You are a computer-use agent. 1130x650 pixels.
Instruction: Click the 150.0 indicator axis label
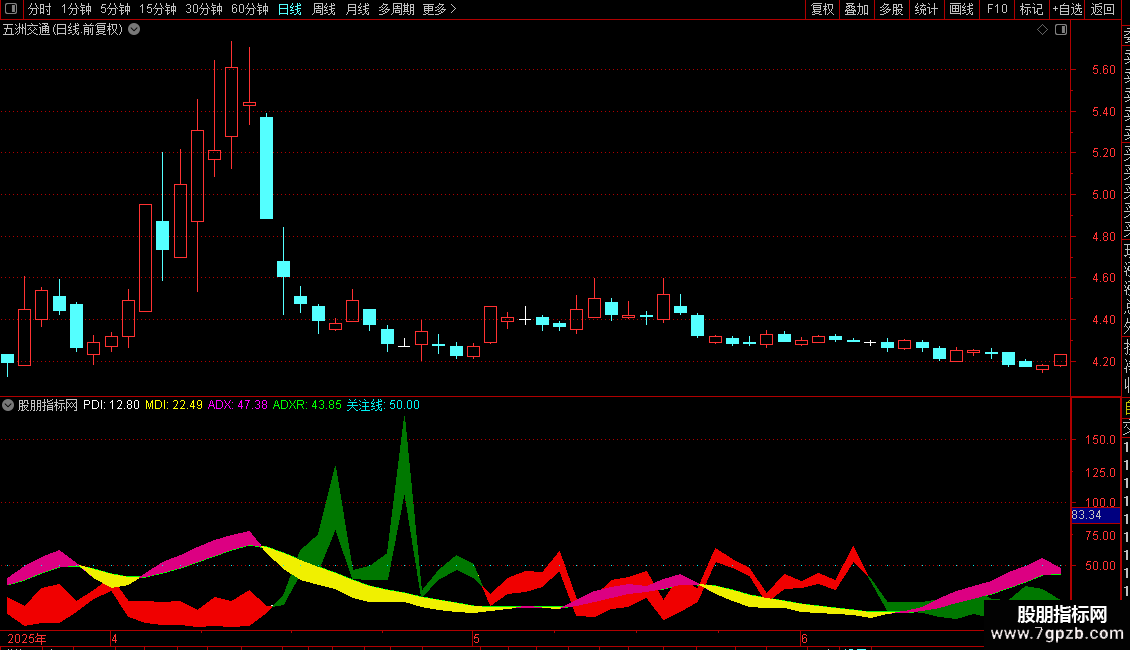coord(1100,440)
